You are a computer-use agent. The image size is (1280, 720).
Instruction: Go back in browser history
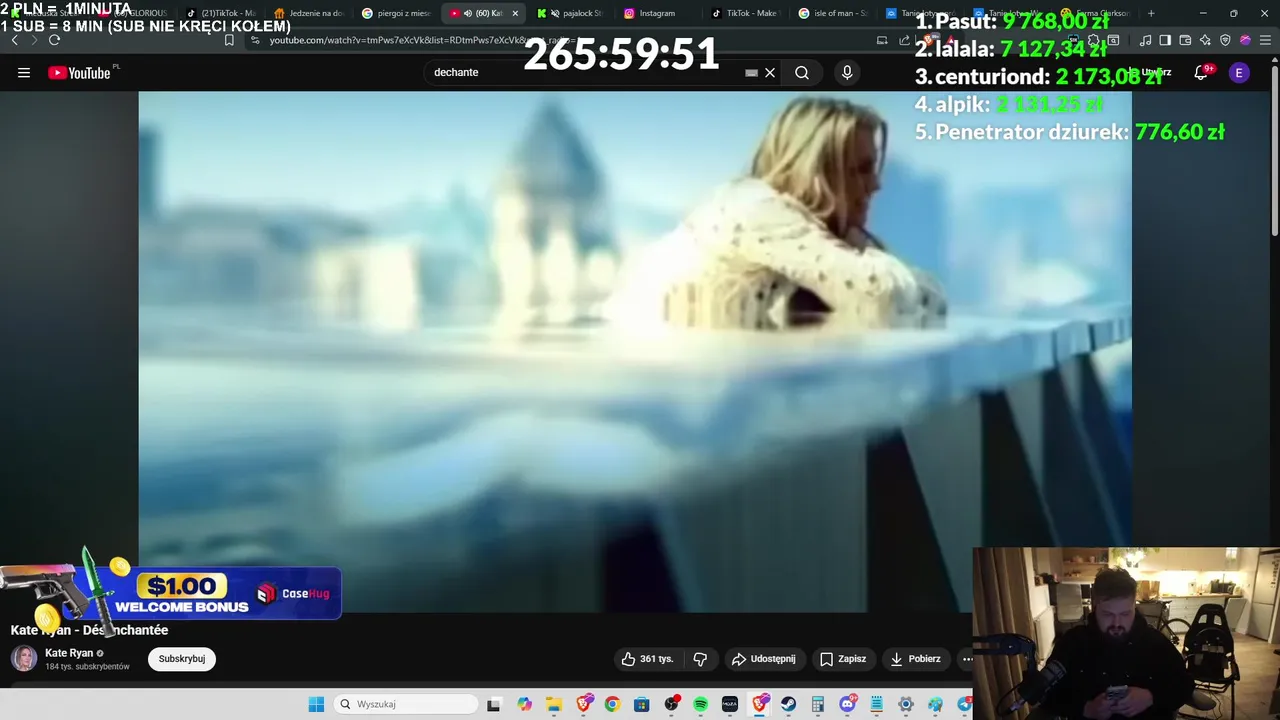14,40
